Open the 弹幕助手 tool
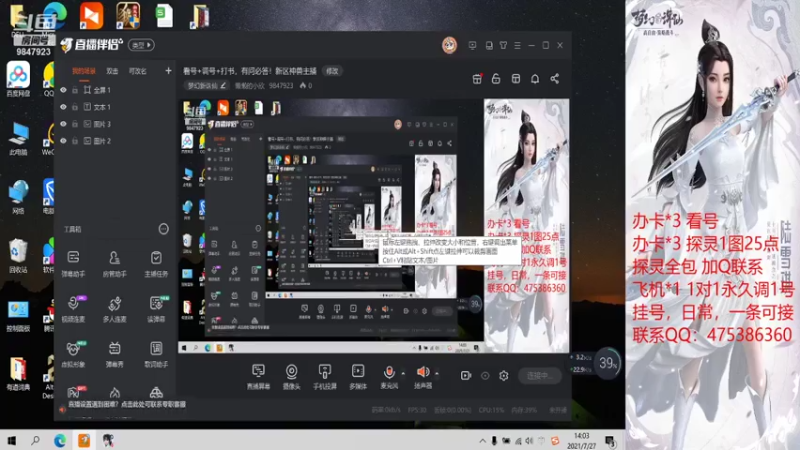This screenshot has width=800, height=450. point(73,263)
